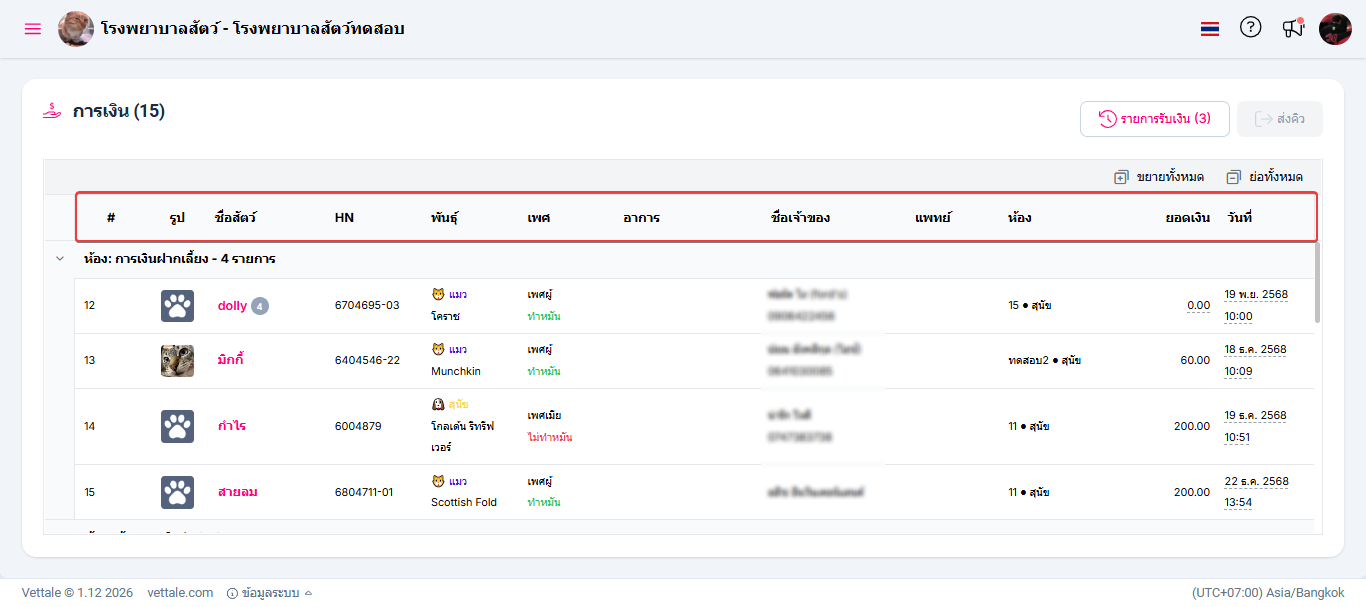The image size is (1366, 607).
Task: Sort by วันที่ column header
Action: [x=1240, y=218]
